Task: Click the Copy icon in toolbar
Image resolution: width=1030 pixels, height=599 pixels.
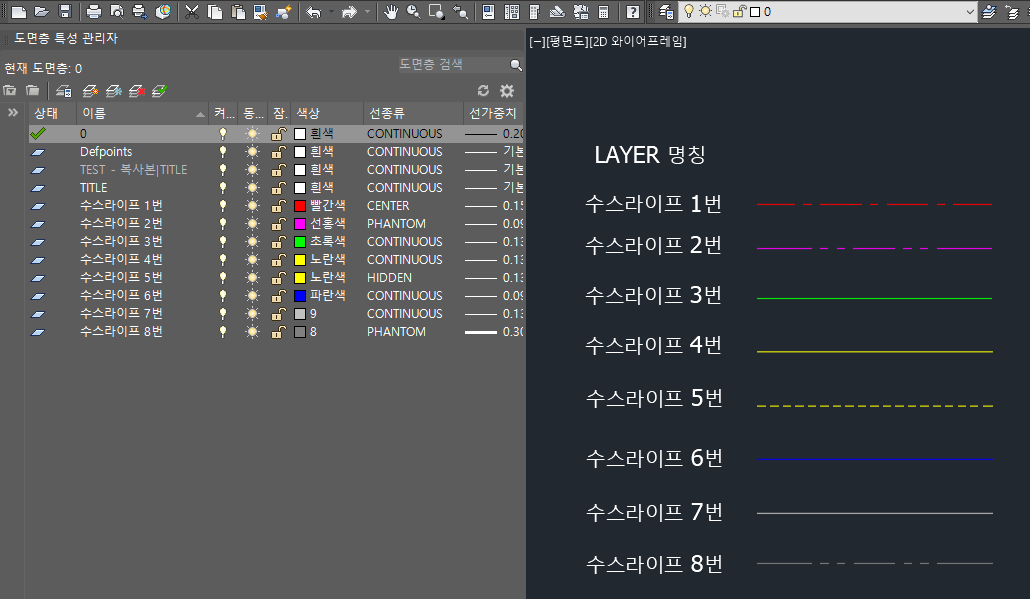Action: 215,11
